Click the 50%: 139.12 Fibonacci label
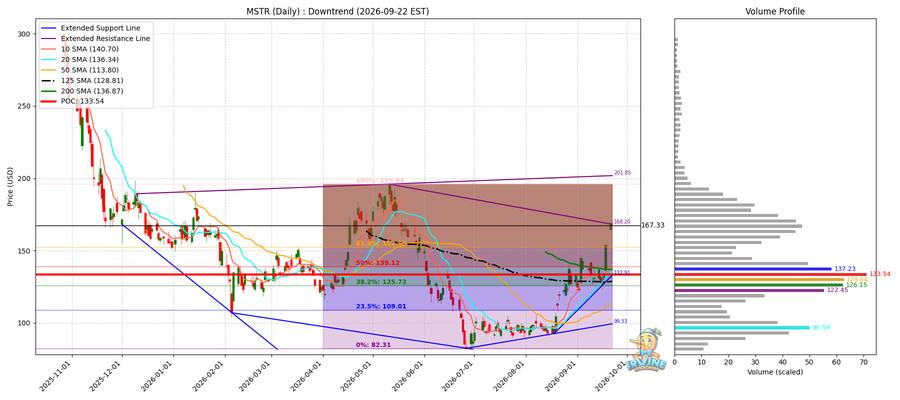 pyautogui.click(x=378, y=263)
